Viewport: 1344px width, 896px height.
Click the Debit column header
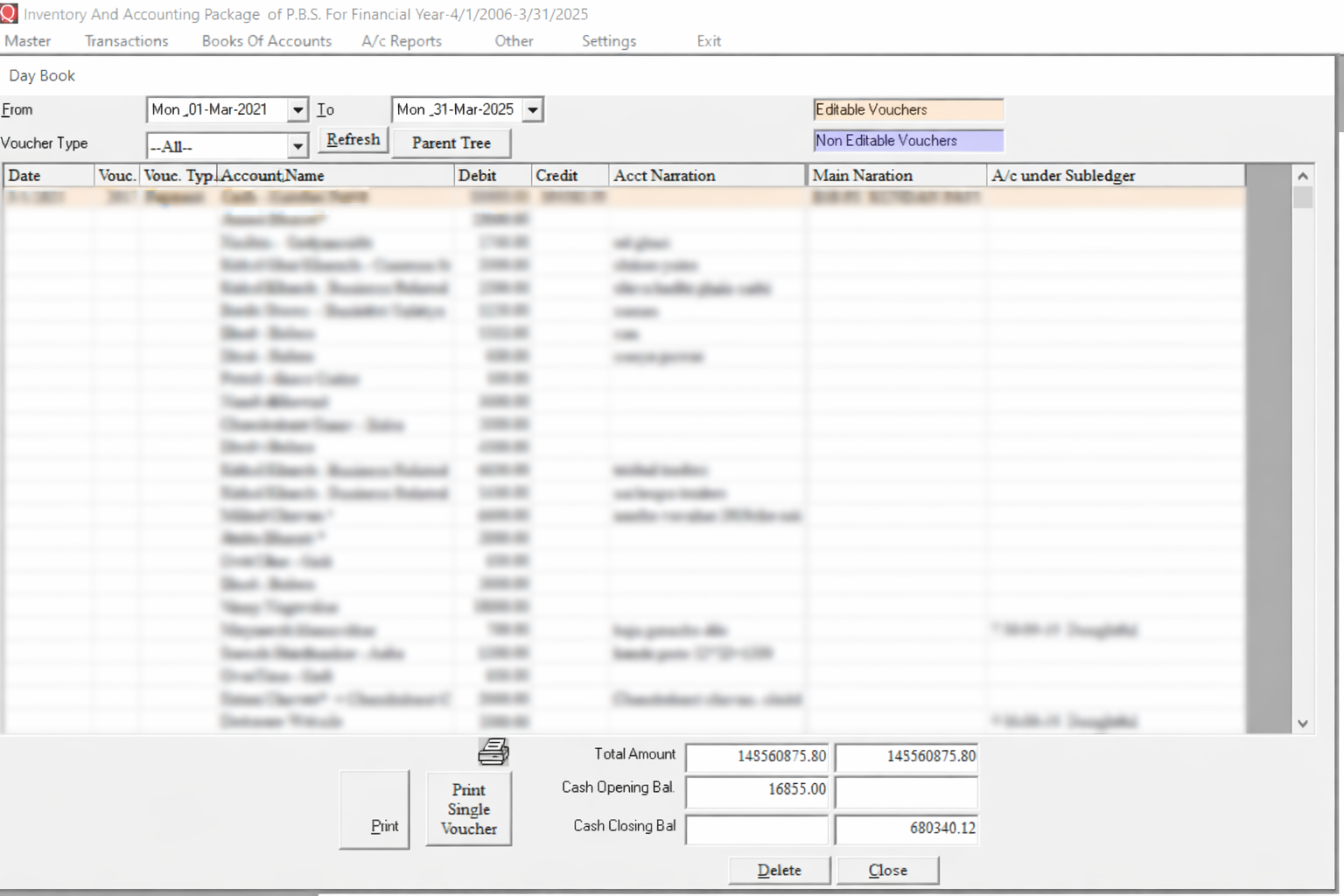(493, 175)
